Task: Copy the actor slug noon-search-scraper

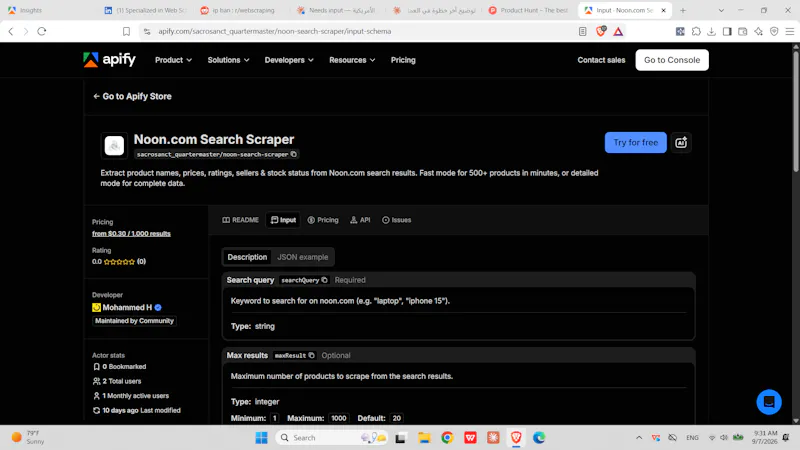Action: [293, 154]
